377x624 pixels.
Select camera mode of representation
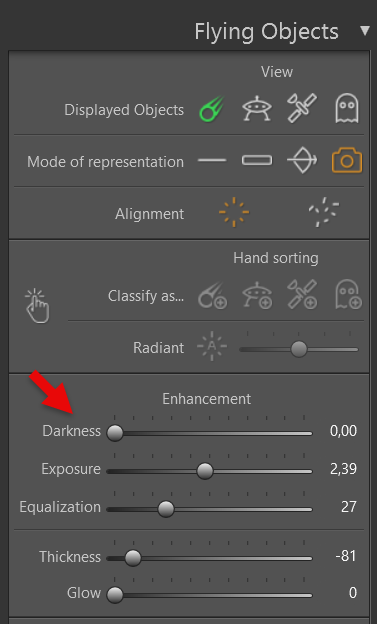(347, 160)
